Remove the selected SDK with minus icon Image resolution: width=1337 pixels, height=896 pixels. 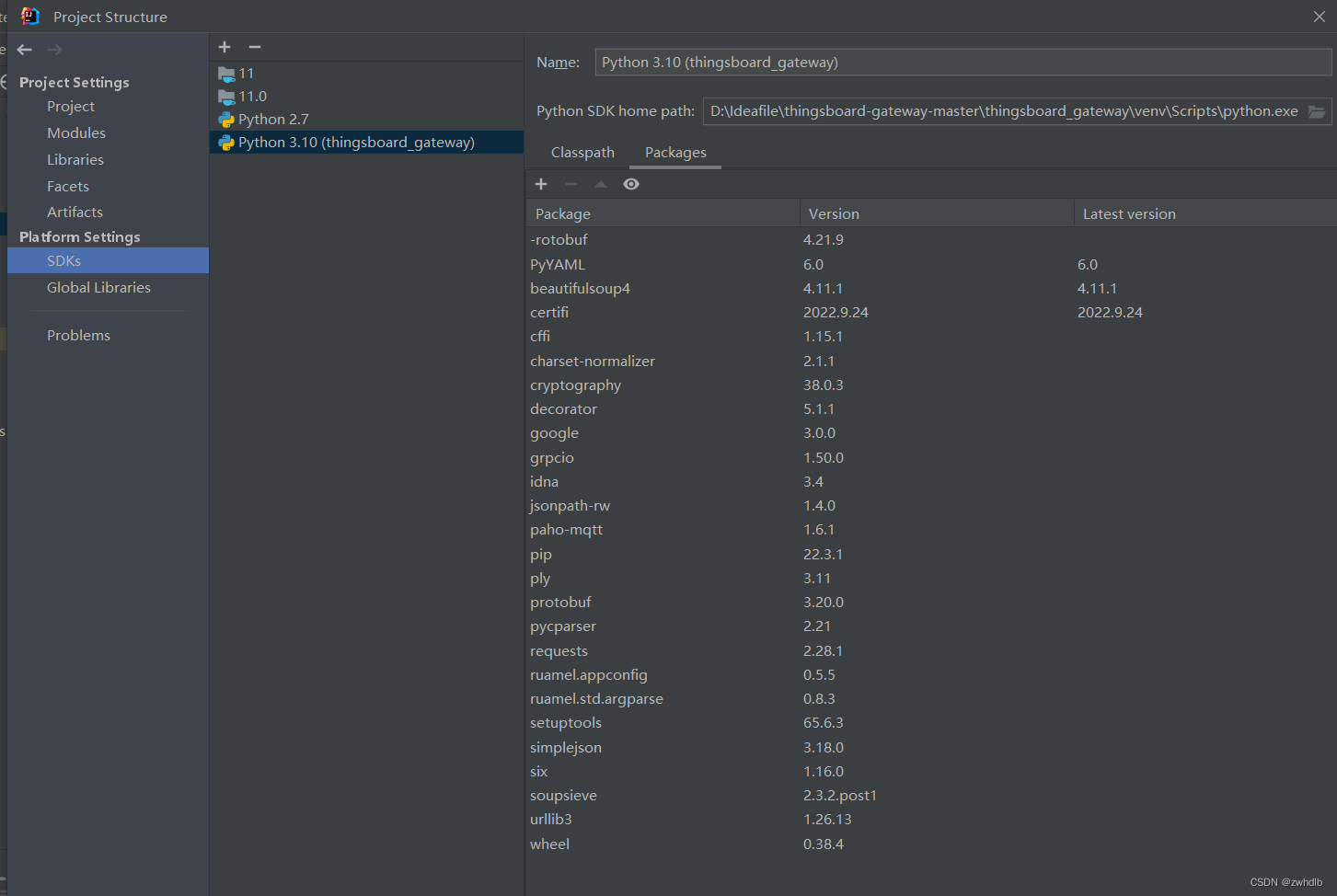click(x=255, y=47)
